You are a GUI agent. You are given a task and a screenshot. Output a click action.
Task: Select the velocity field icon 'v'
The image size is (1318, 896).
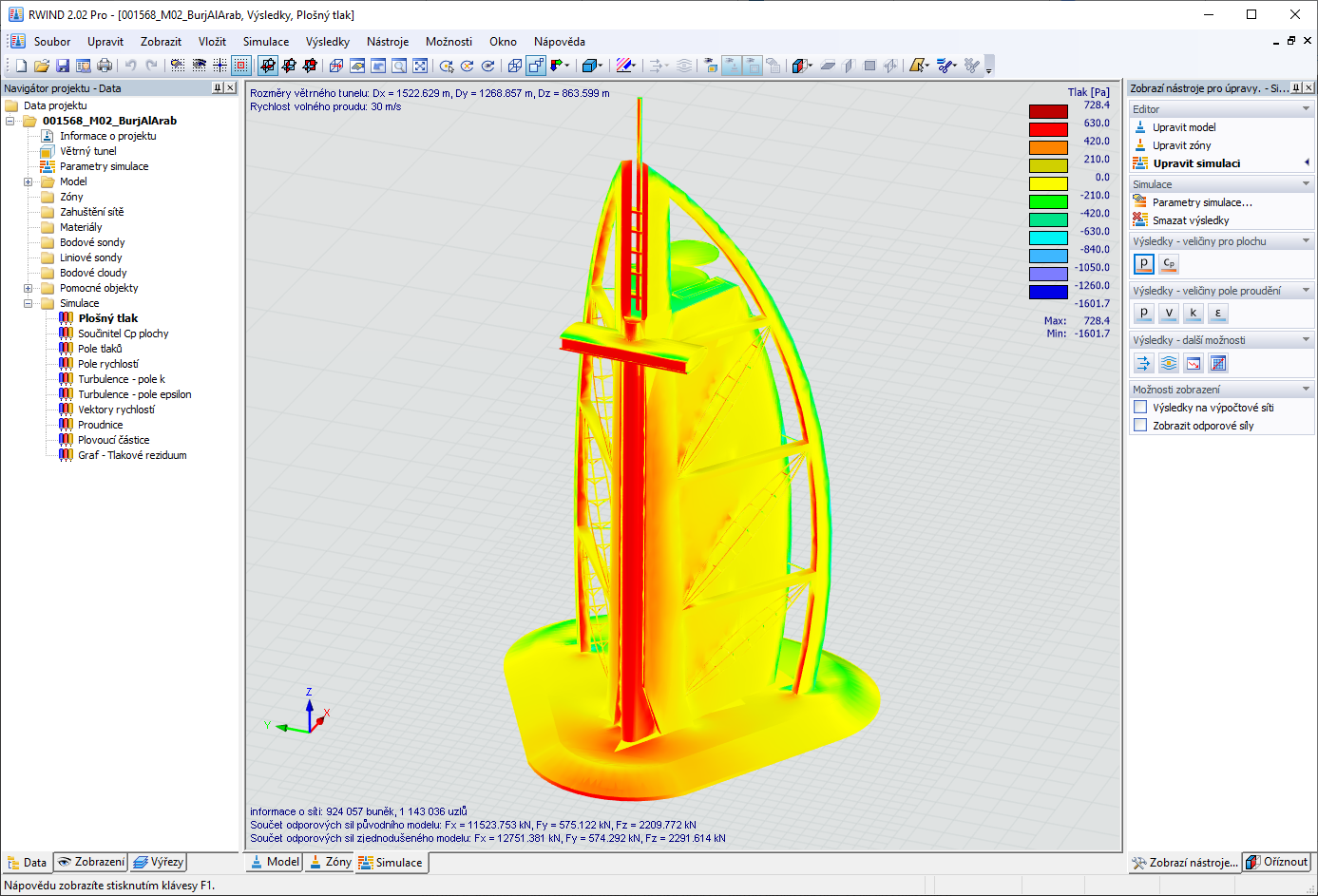[1168, 313]
